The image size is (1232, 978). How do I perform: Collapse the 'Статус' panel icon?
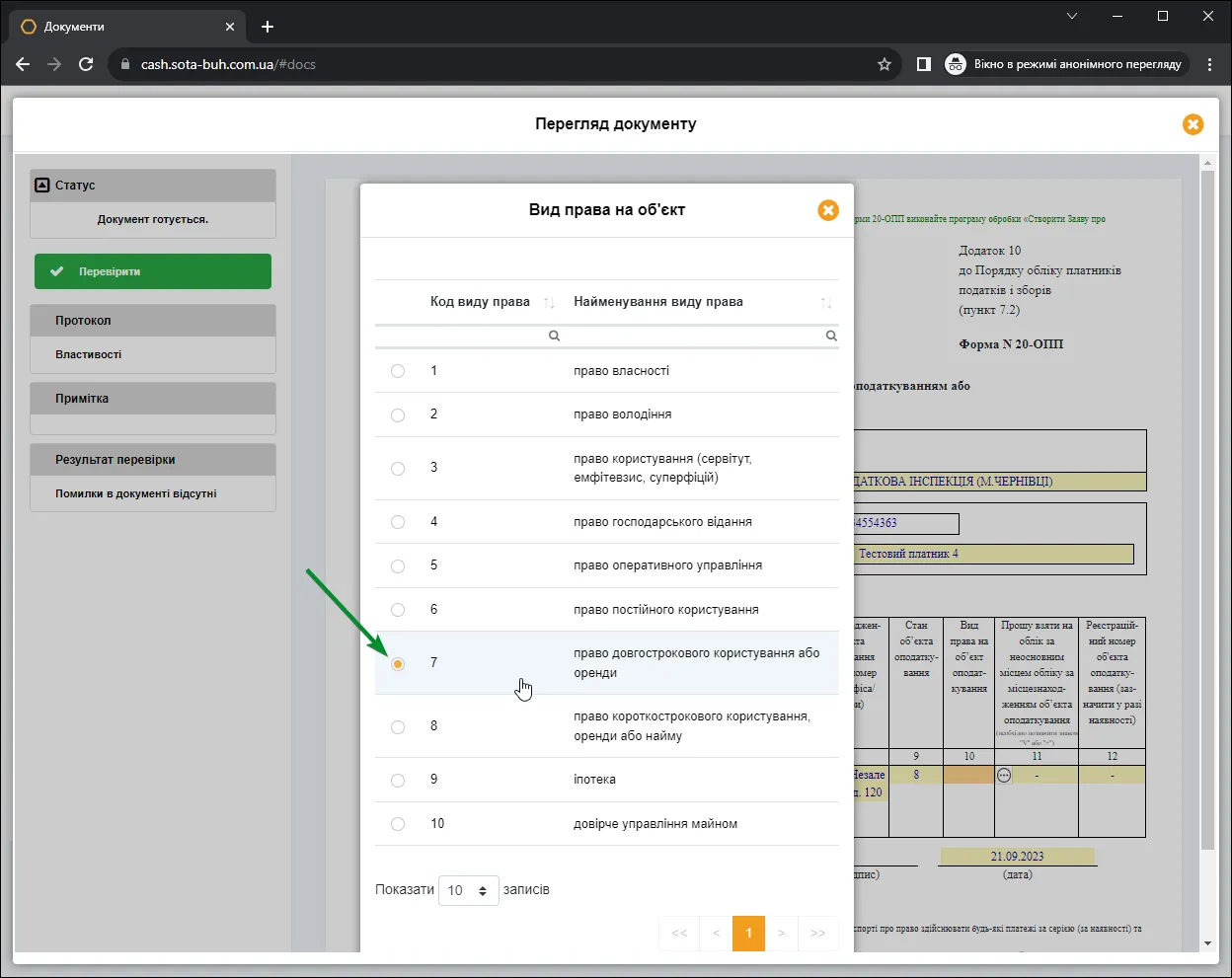click(41, 185)
